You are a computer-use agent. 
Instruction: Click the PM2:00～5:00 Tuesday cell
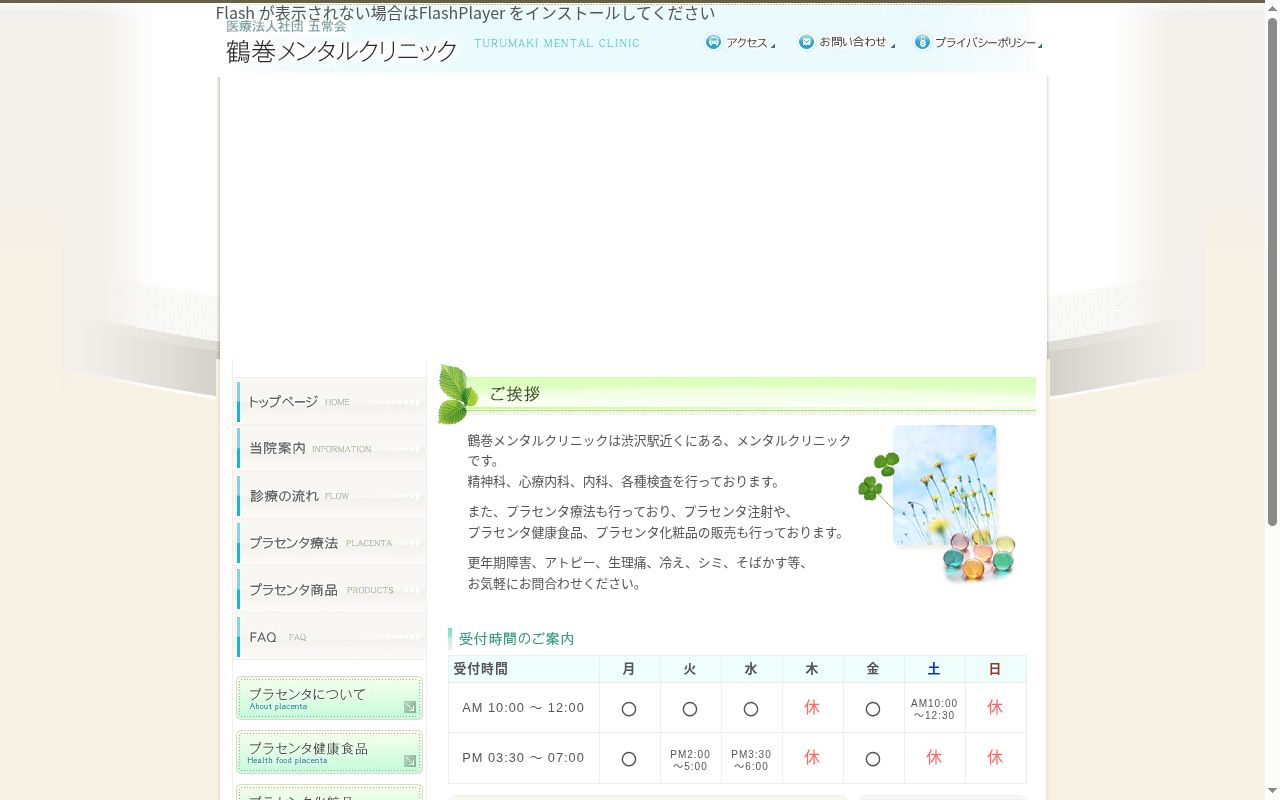point(690,758)
